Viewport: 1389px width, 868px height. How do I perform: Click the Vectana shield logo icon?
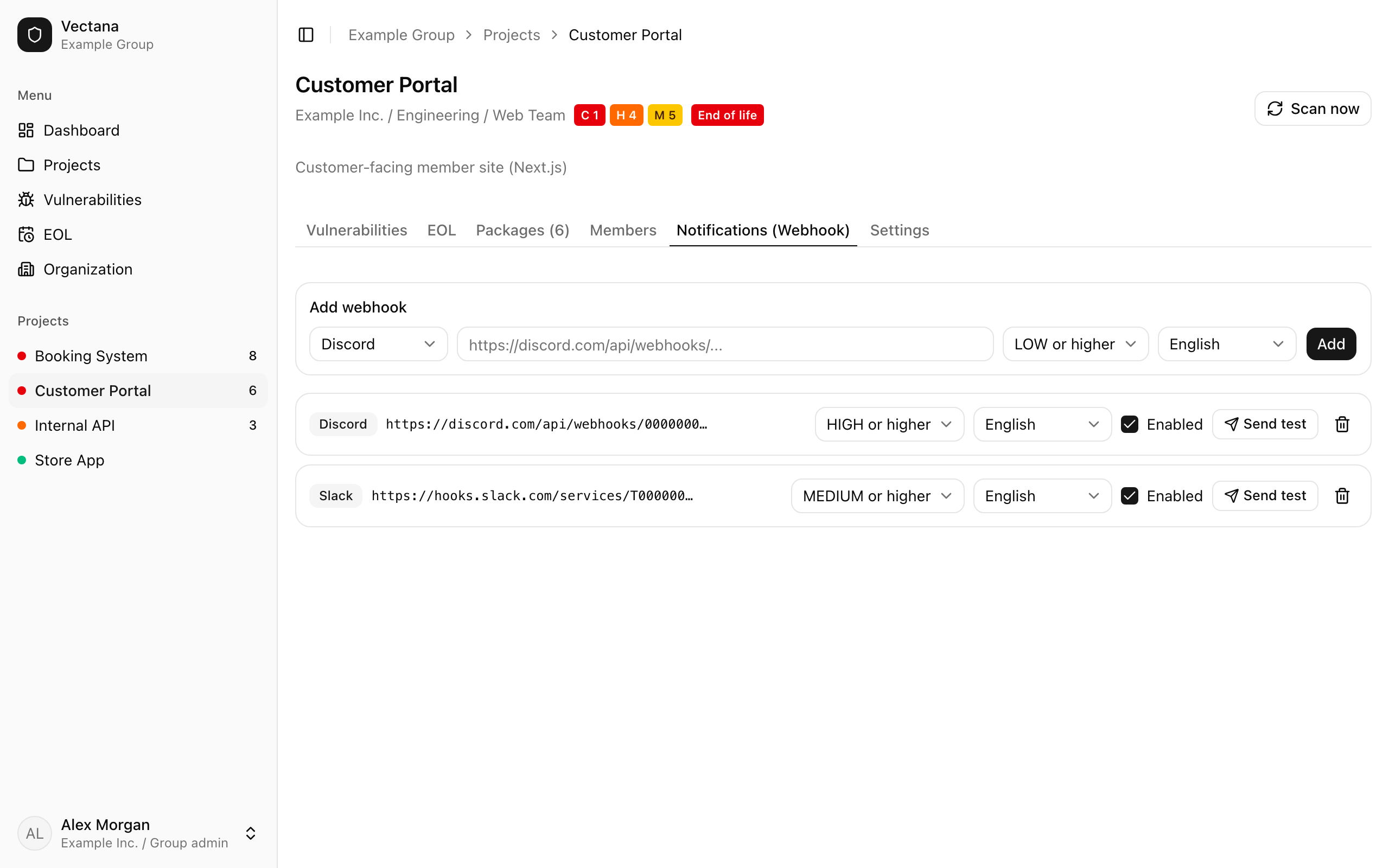pos(34,34)
